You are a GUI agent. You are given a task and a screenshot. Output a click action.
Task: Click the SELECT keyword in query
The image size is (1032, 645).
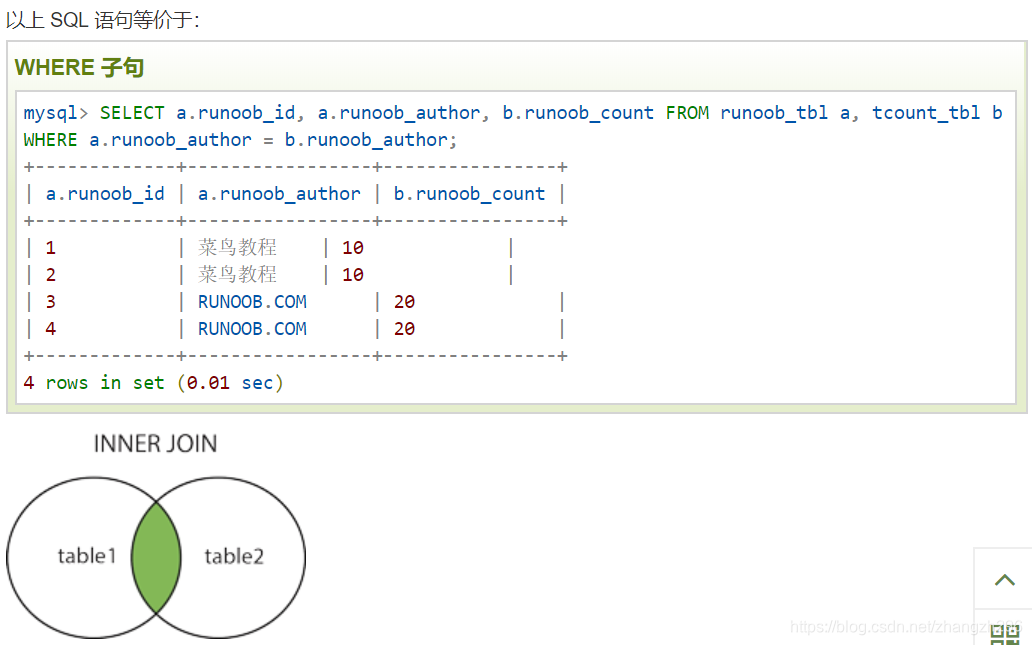(132, 113)
